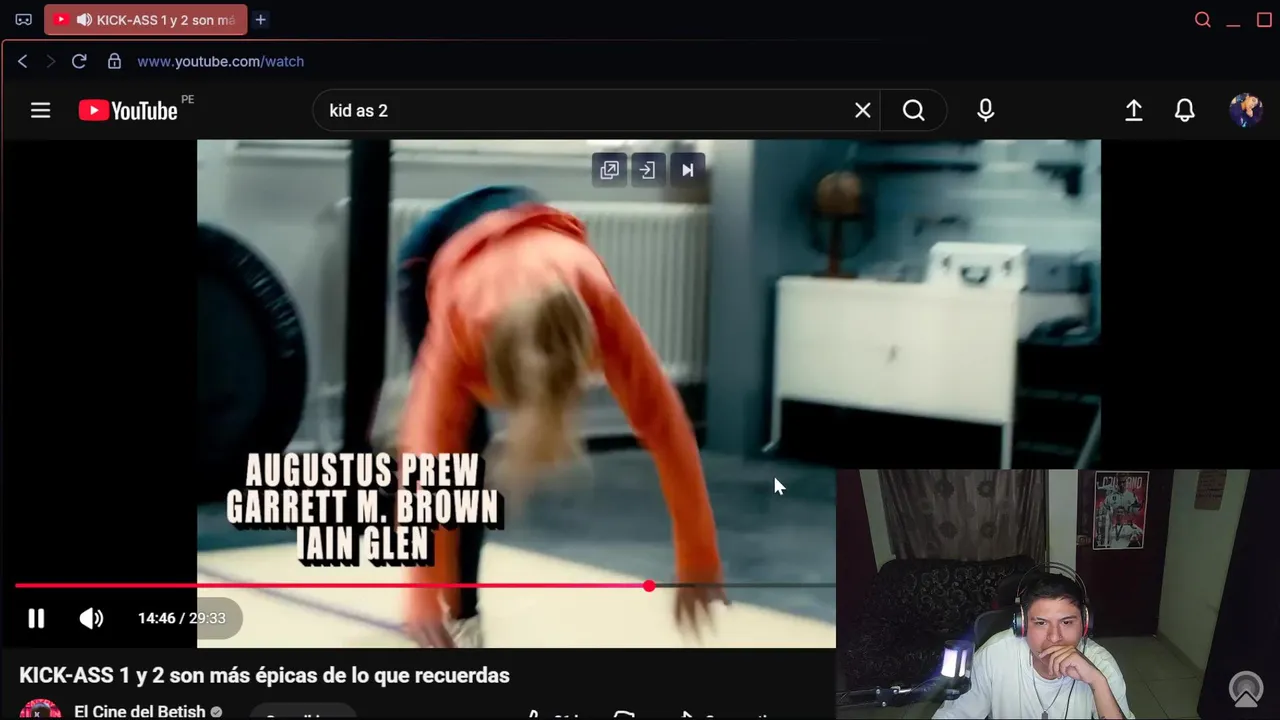Open the upload video icon

tap(1134, 110)
